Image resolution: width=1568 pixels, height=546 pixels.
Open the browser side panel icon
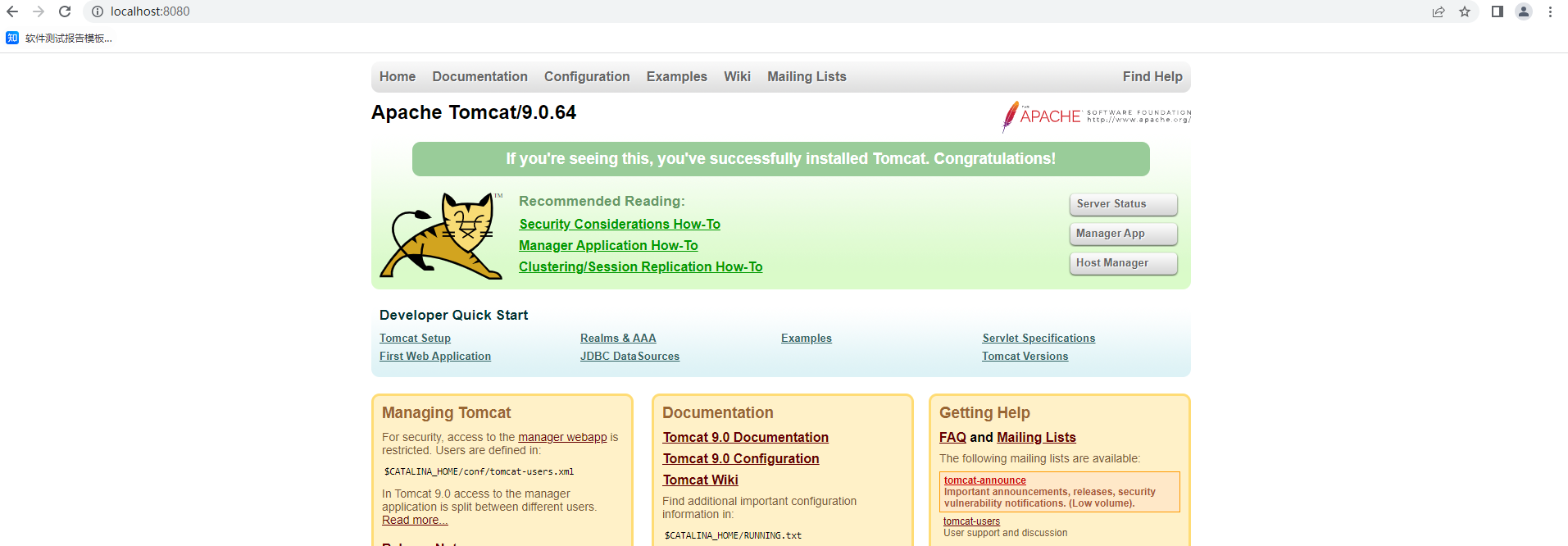click(x=1498, y=11)
